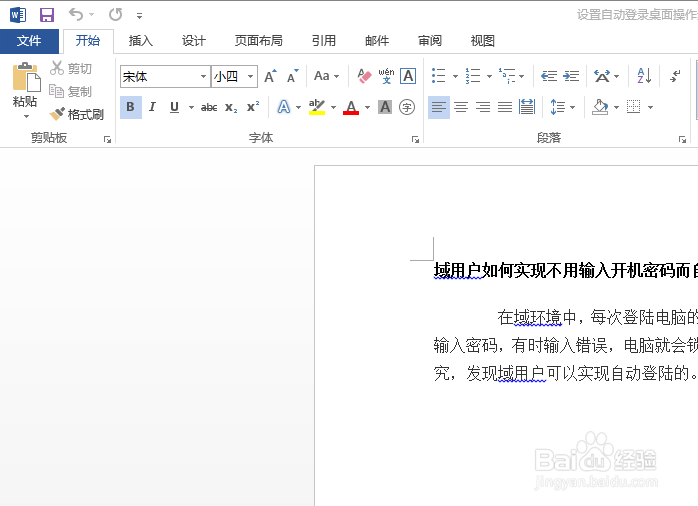Toggle superscript formatting
This screenshot has width=698, height=506.
pyautogui.click(x=253, y=107)
